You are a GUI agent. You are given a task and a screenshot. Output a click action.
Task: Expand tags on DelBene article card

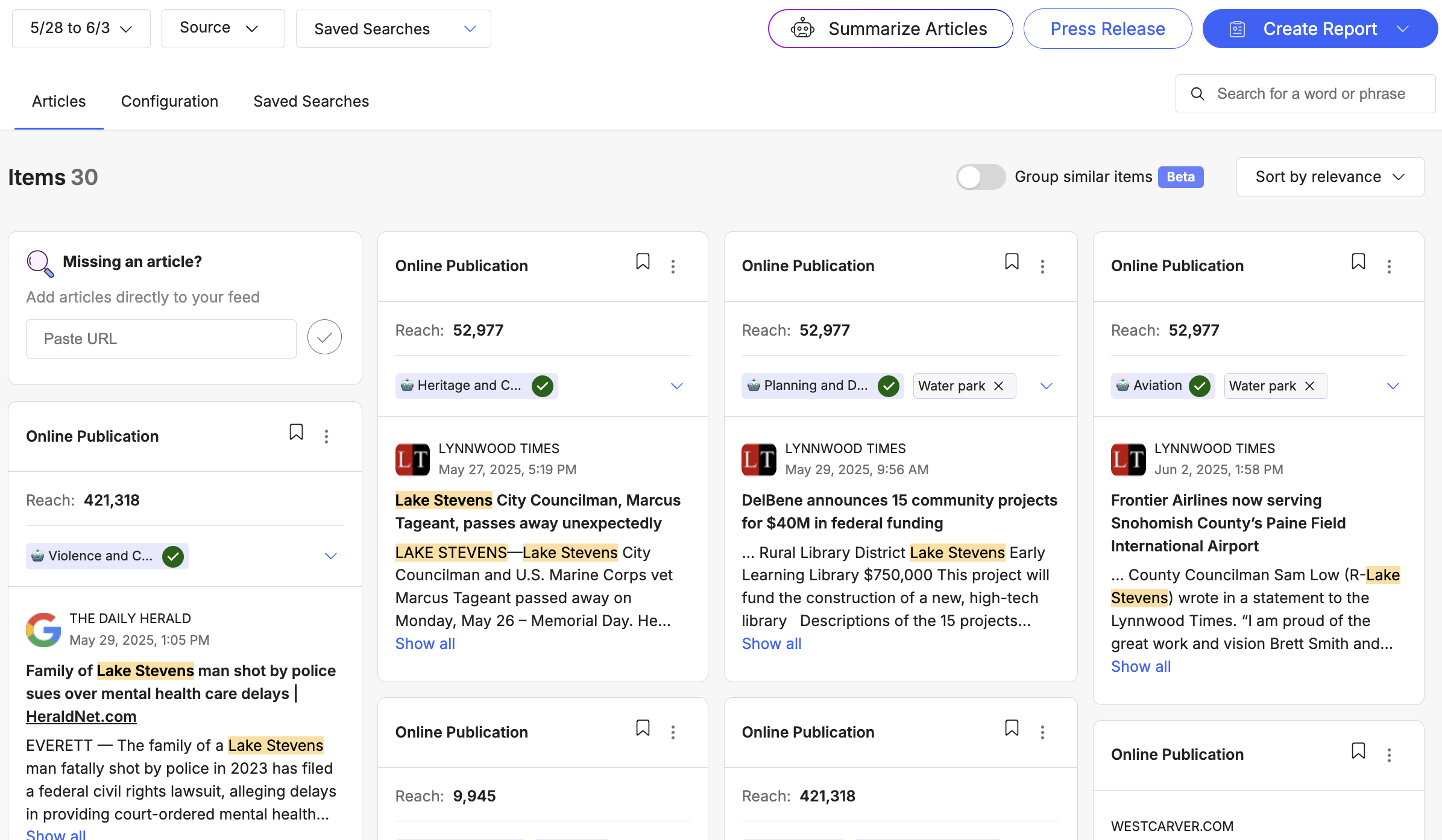[1047, 386]
